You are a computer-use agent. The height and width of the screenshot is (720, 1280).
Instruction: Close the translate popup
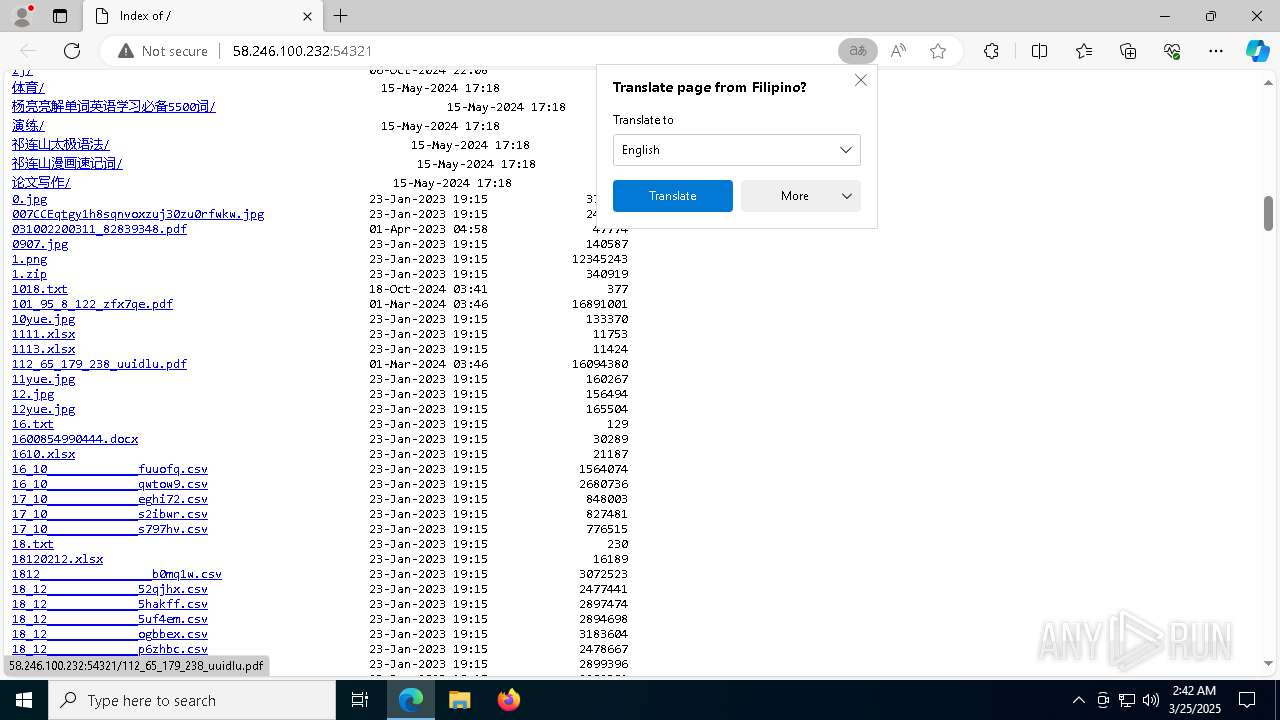(861, 80)
